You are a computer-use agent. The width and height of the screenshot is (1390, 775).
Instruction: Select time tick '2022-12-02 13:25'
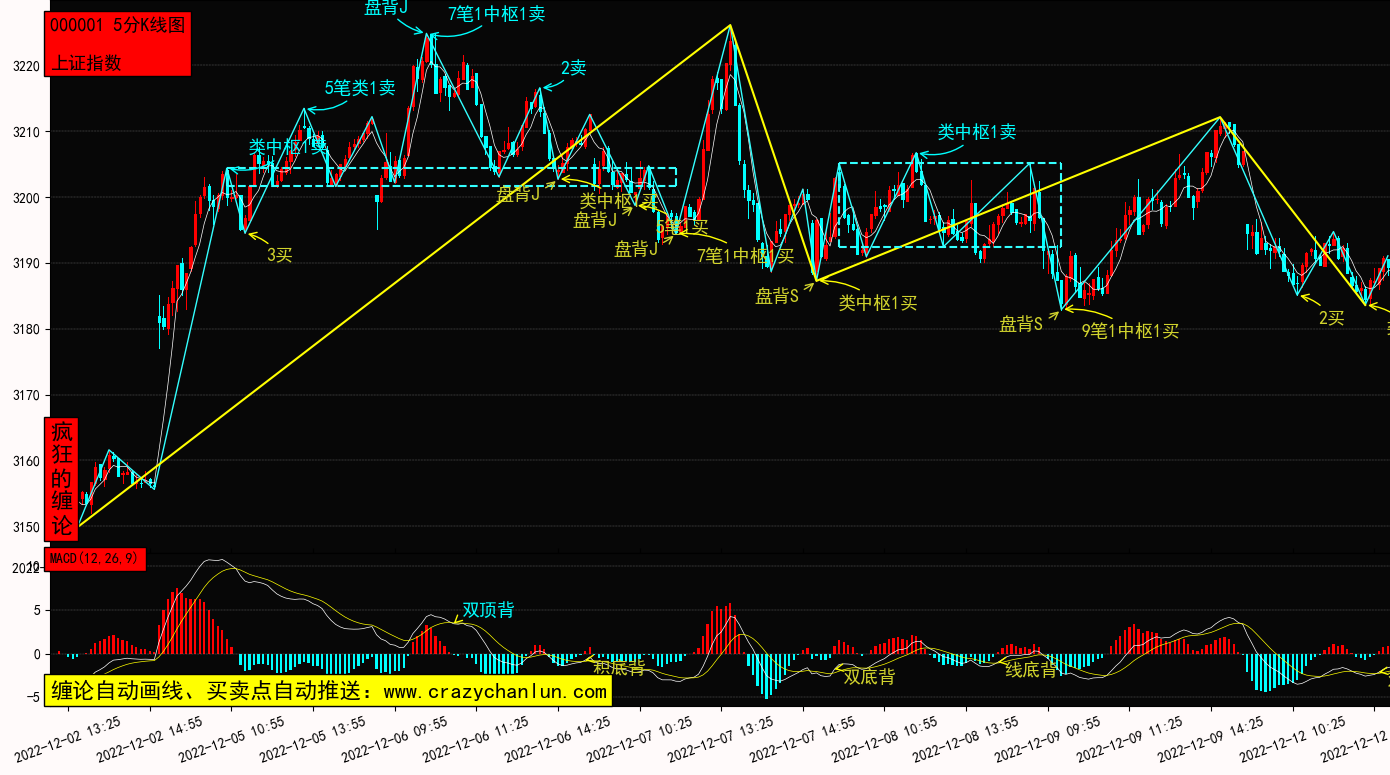click(x=69, y=738)
